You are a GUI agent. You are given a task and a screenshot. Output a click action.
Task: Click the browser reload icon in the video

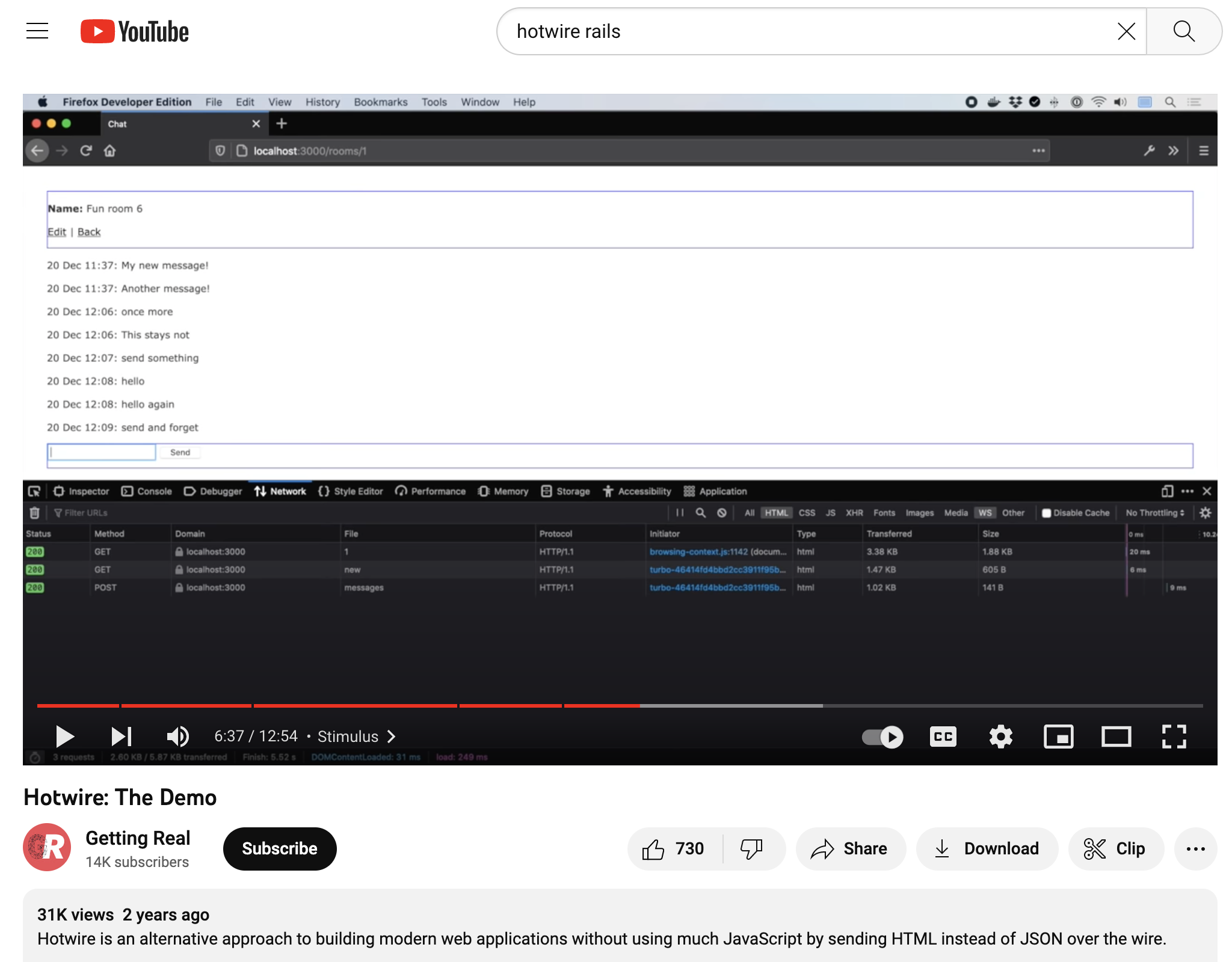85,151
